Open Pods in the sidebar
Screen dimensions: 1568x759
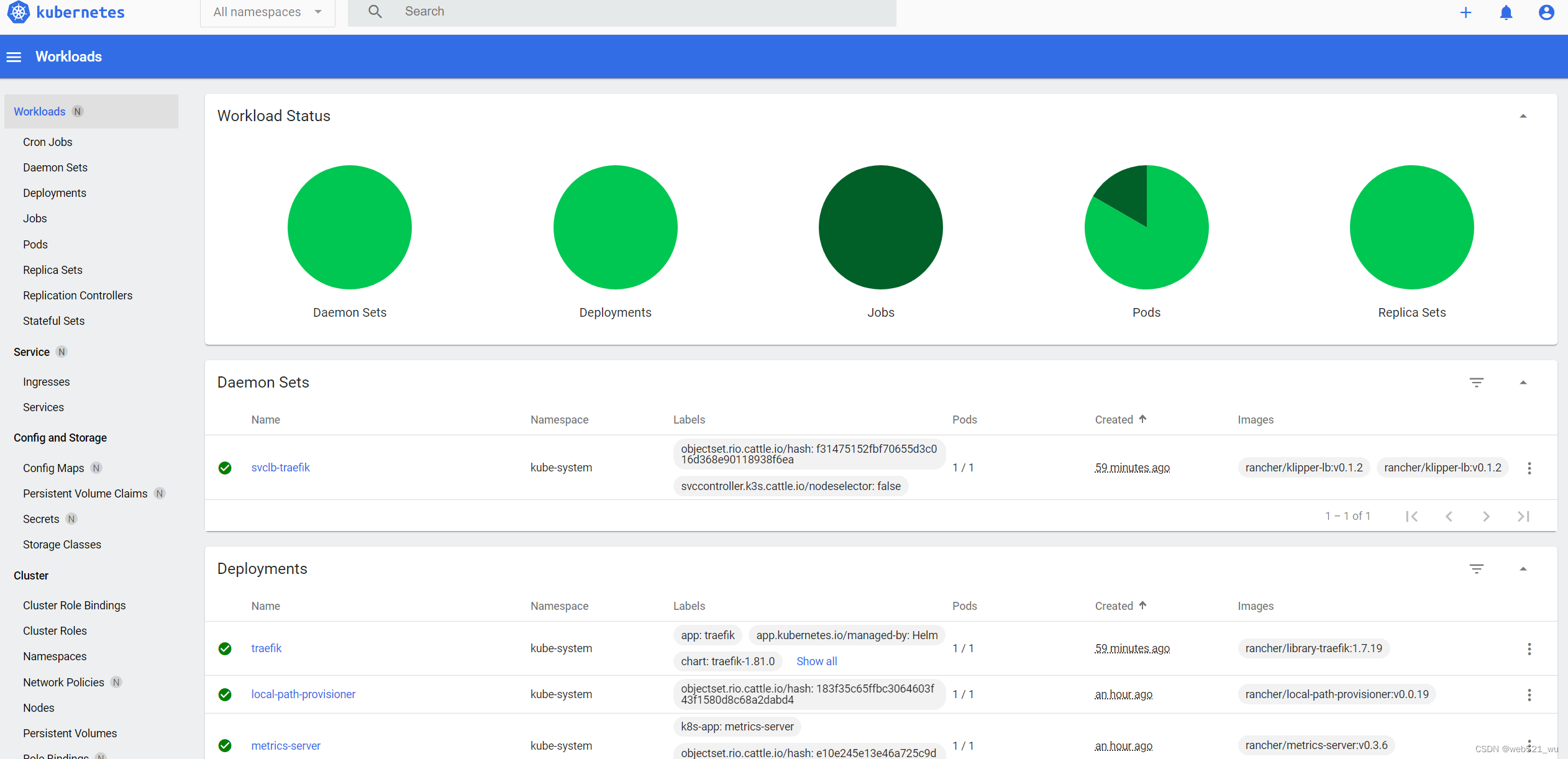35,245
